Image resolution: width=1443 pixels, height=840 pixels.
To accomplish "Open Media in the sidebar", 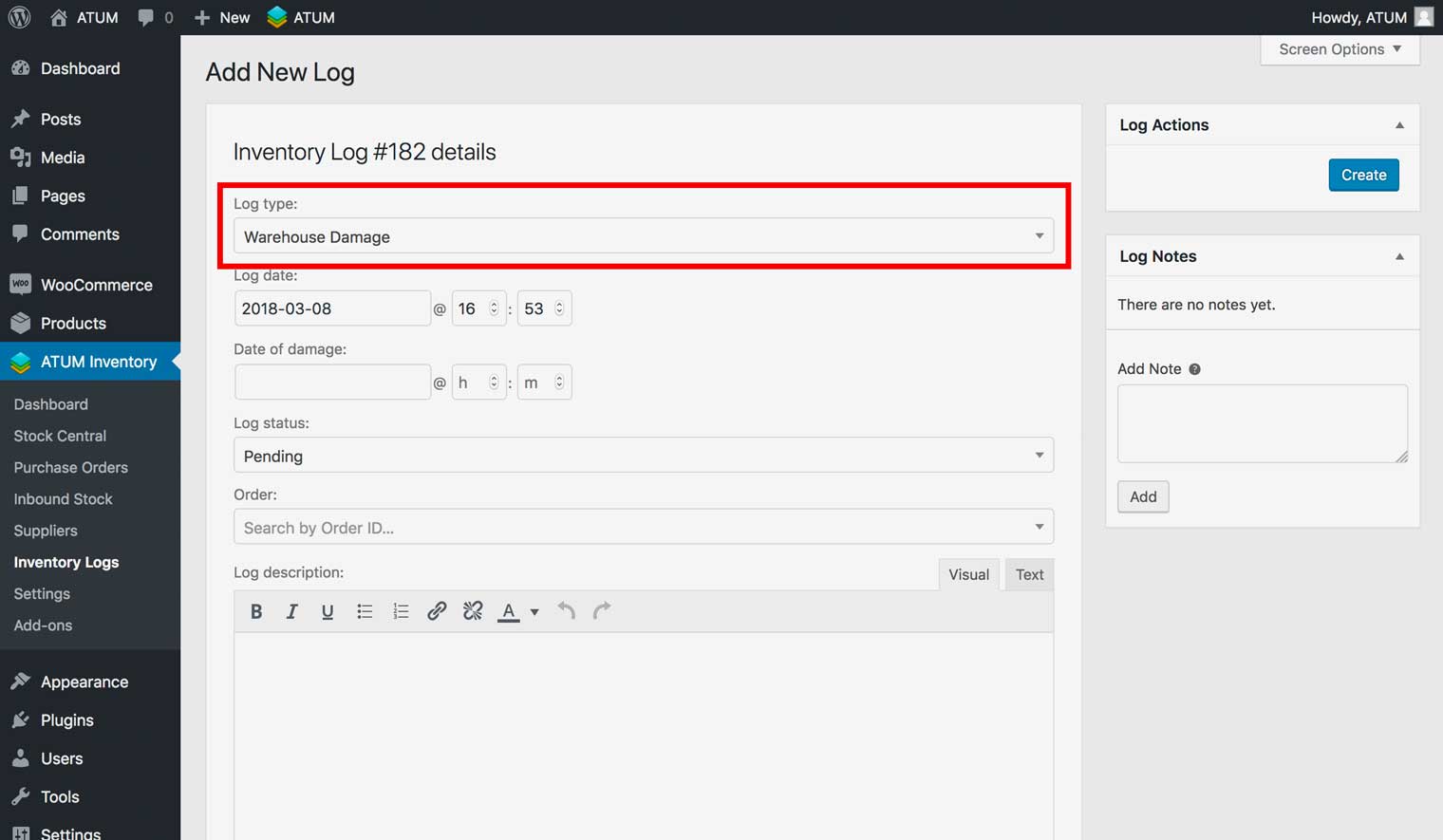I will tap(90, 158).
